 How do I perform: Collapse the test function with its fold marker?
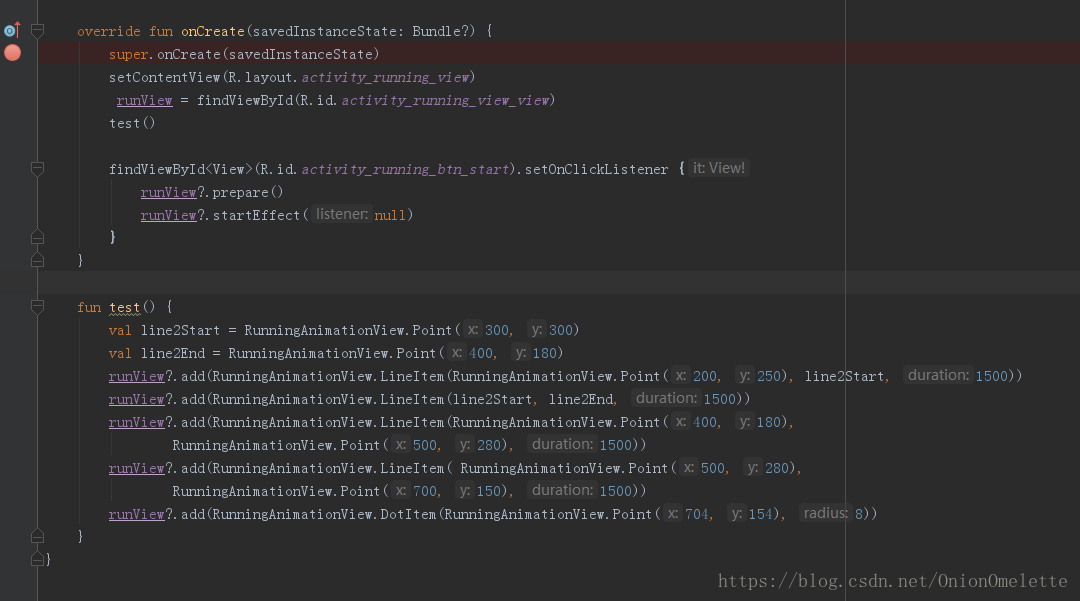click(x=38, y=307)
